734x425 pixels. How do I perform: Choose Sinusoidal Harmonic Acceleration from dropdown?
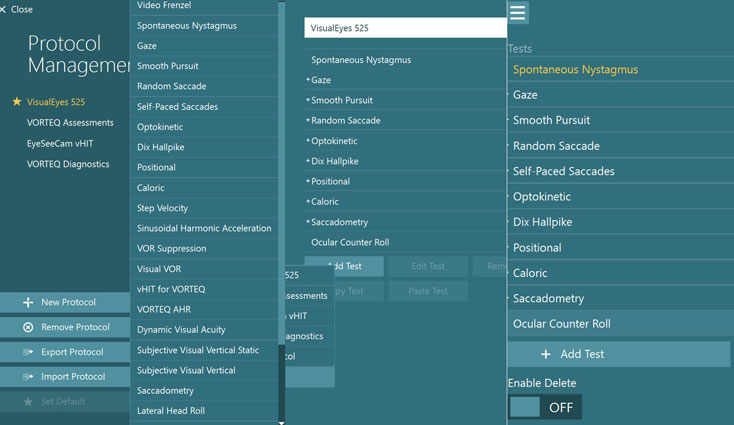[x=204, y=228]
